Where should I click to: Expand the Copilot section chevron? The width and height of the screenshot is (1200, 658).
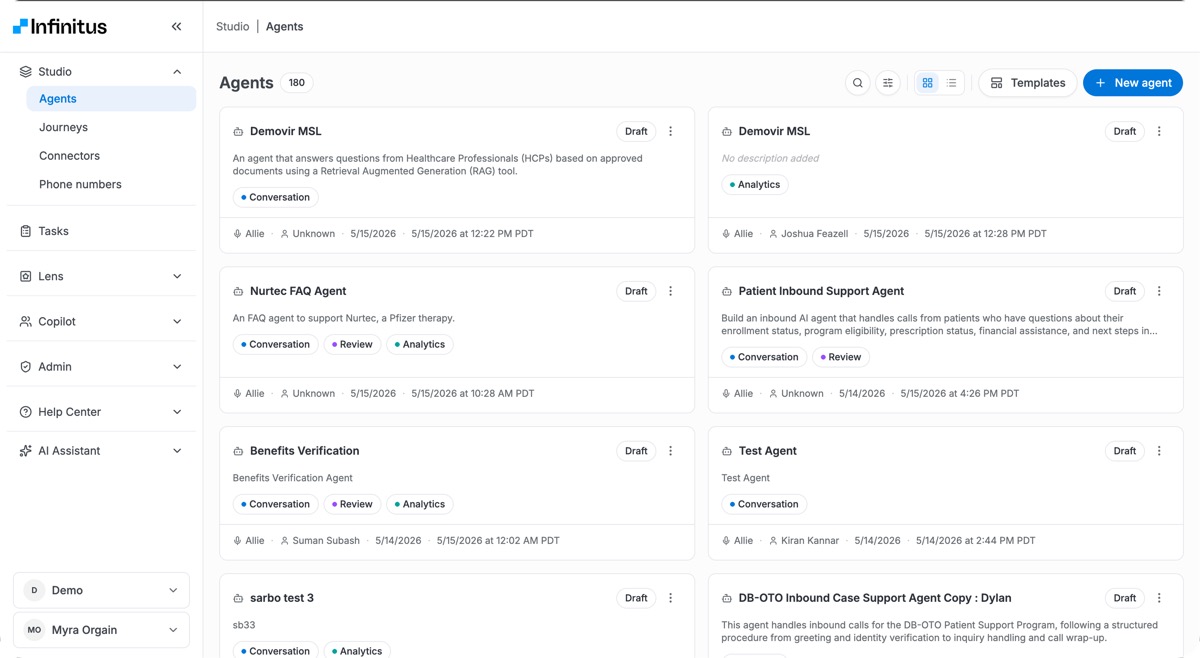(177, 322)
